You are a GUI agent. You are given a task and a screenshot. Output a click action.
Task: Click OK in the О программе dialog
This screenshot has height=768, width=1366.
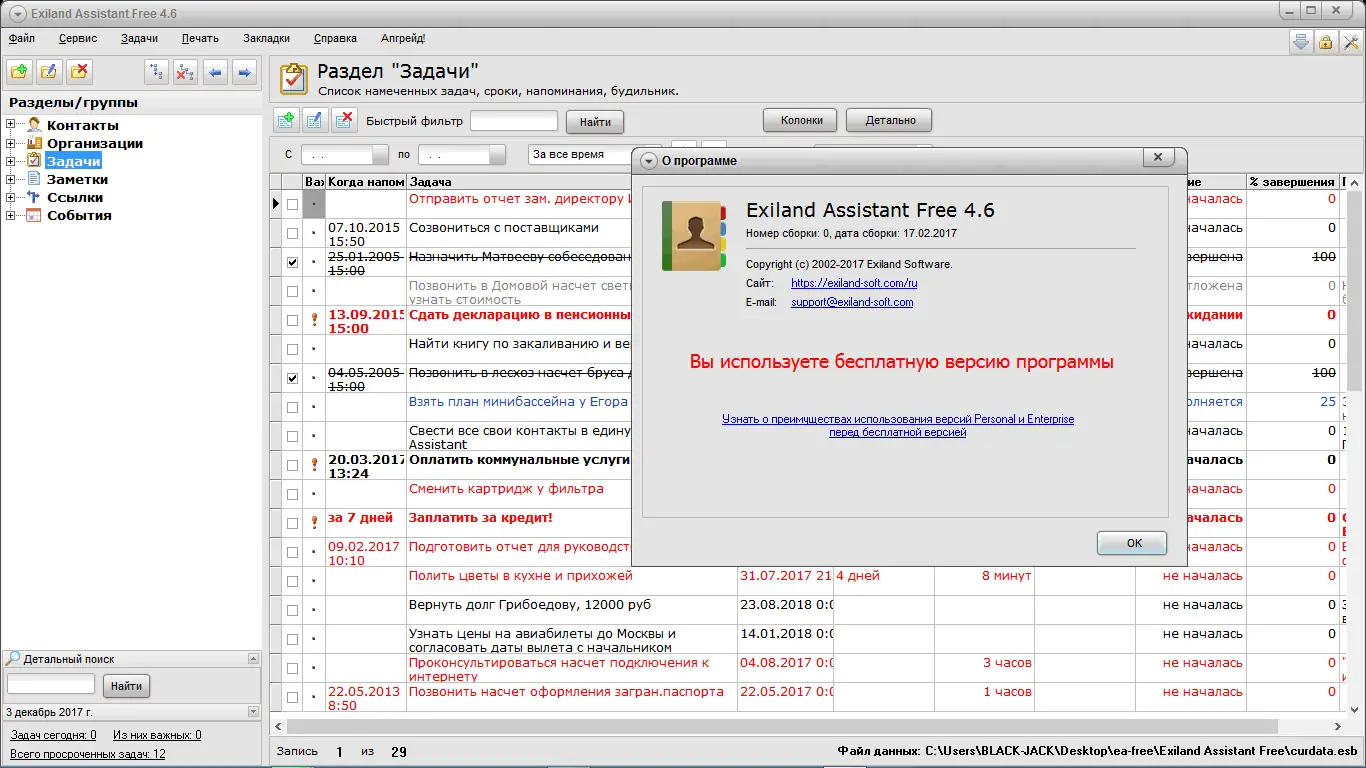pyautogui.click(x=1133, y=543)
